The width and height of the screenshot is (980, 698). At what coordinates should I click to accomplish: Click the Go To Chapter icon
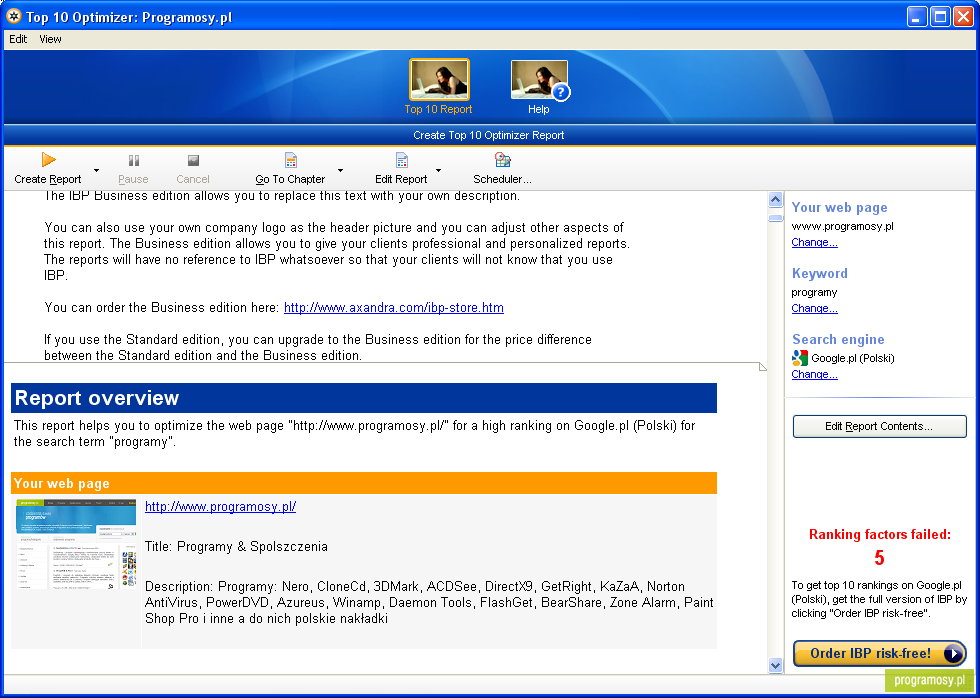point(291,161)
